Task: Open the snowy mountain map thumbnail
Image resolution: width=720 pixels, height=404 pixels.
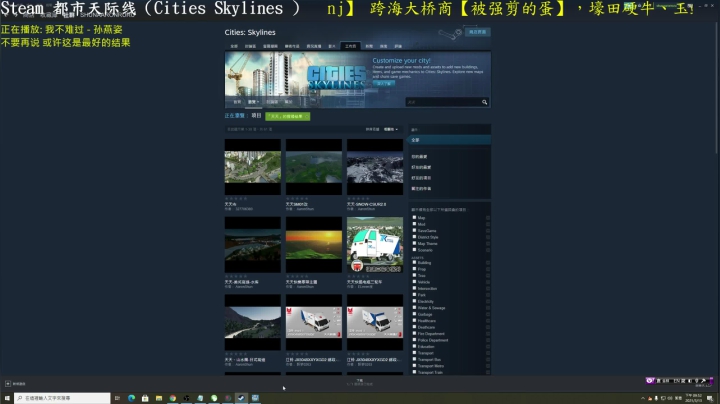Action: coord(375,167)
